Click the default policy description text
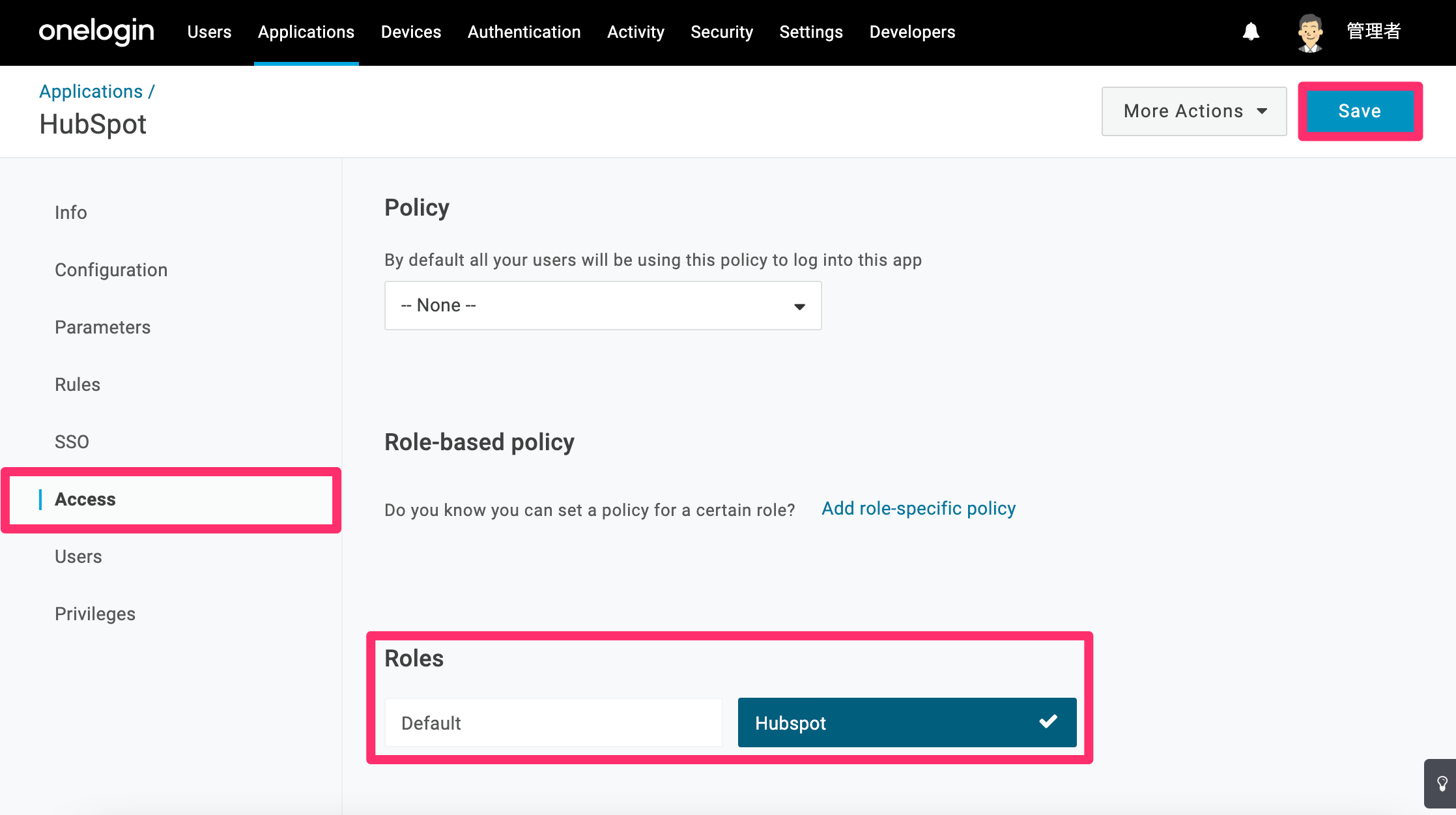Viewport: 1456px width, 815px height. [653, 260]
